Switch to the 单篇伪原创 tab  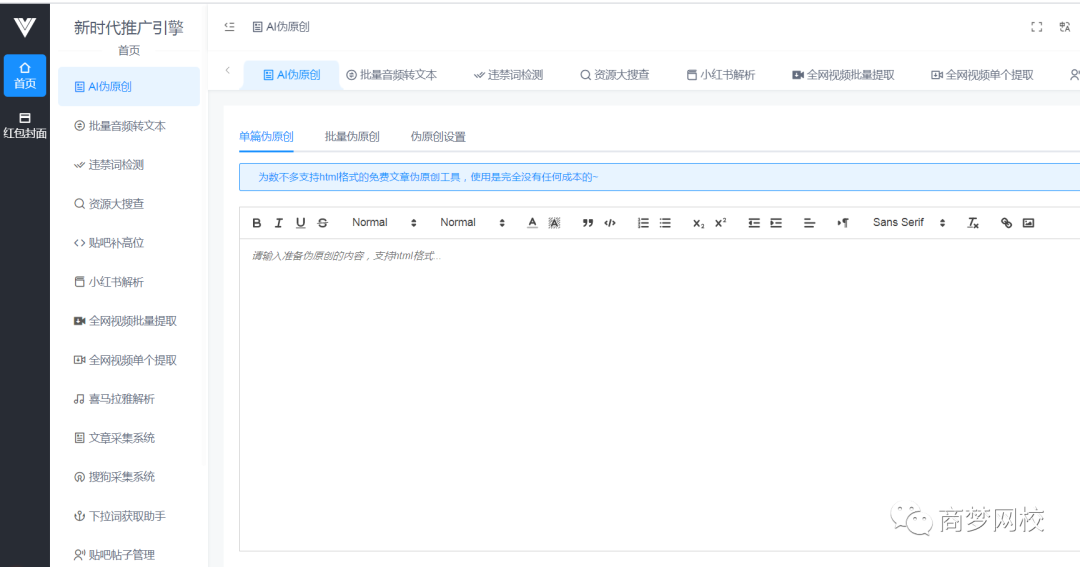[267, 136]
